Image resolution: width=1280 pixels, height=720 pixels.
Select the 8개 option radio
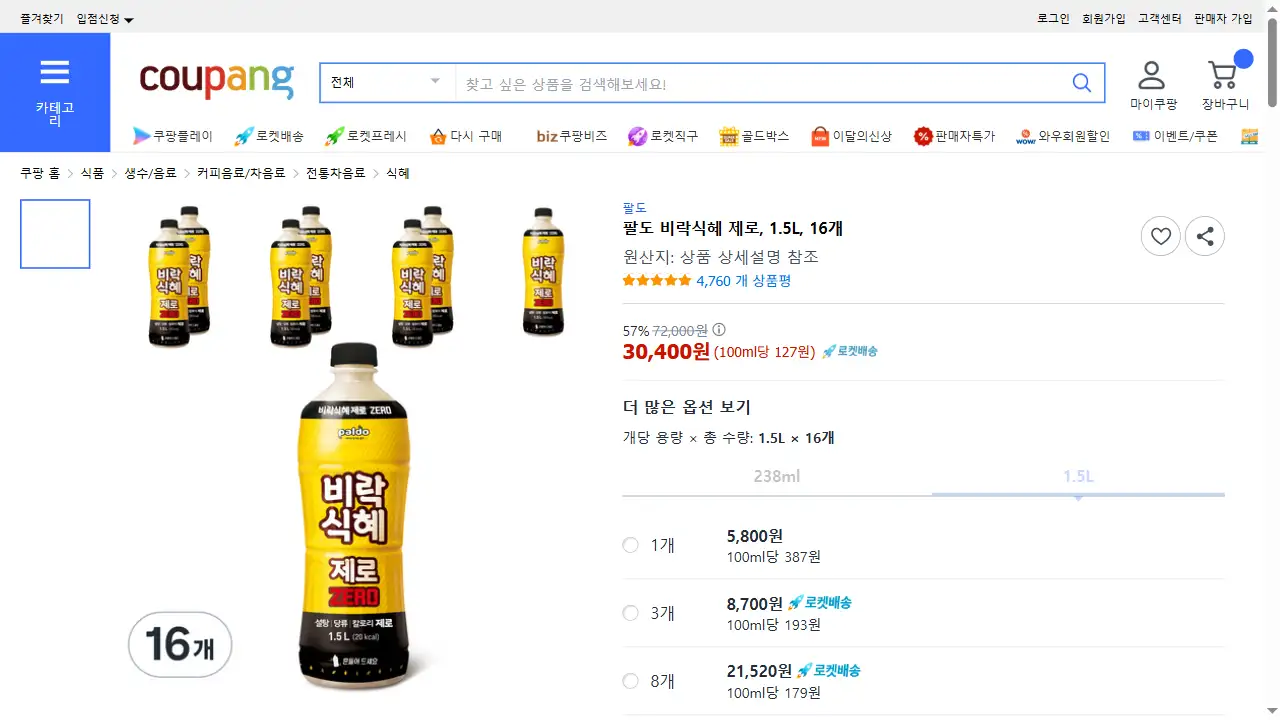630,681
